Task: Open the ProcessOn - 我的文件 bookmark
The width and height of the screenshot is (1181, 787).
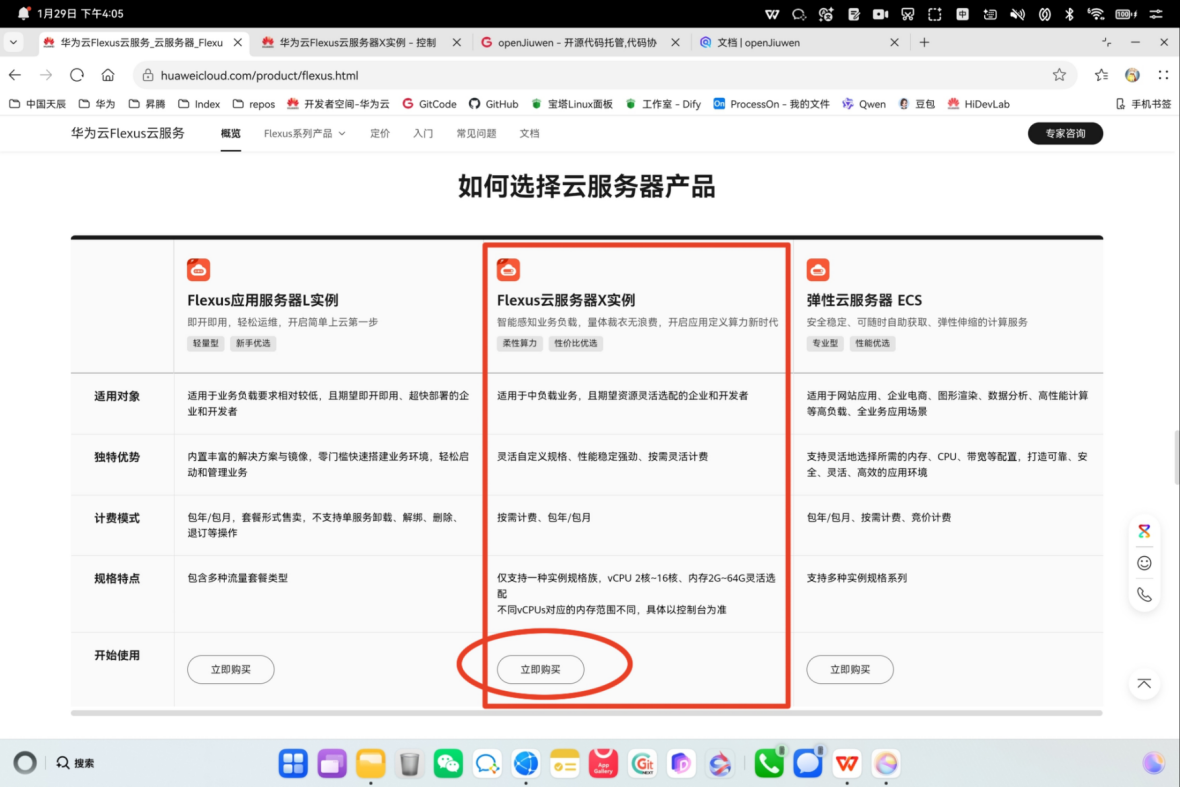Action: pyautogui.click(x=771, y=104)
